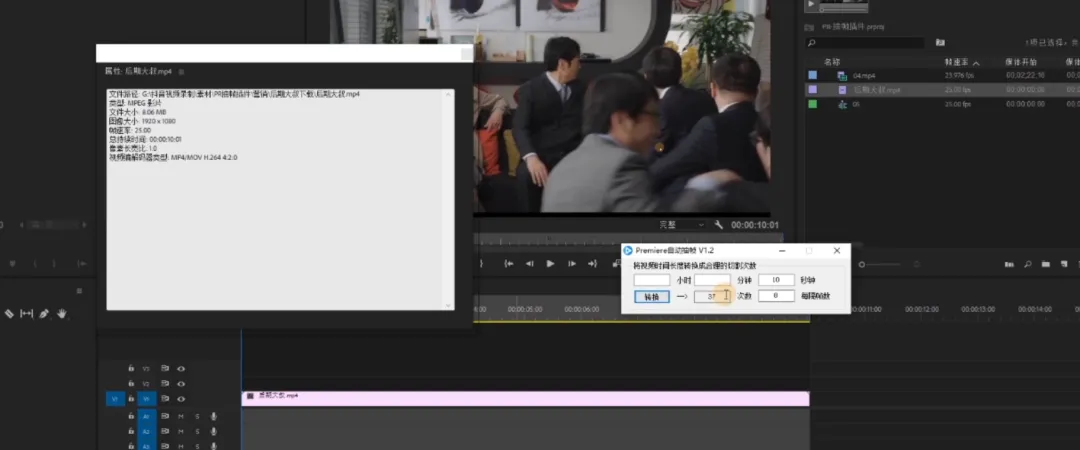Go to In point in program monitor
Viewport: 1080px width, 450px height.
click(x=509, y=263)
